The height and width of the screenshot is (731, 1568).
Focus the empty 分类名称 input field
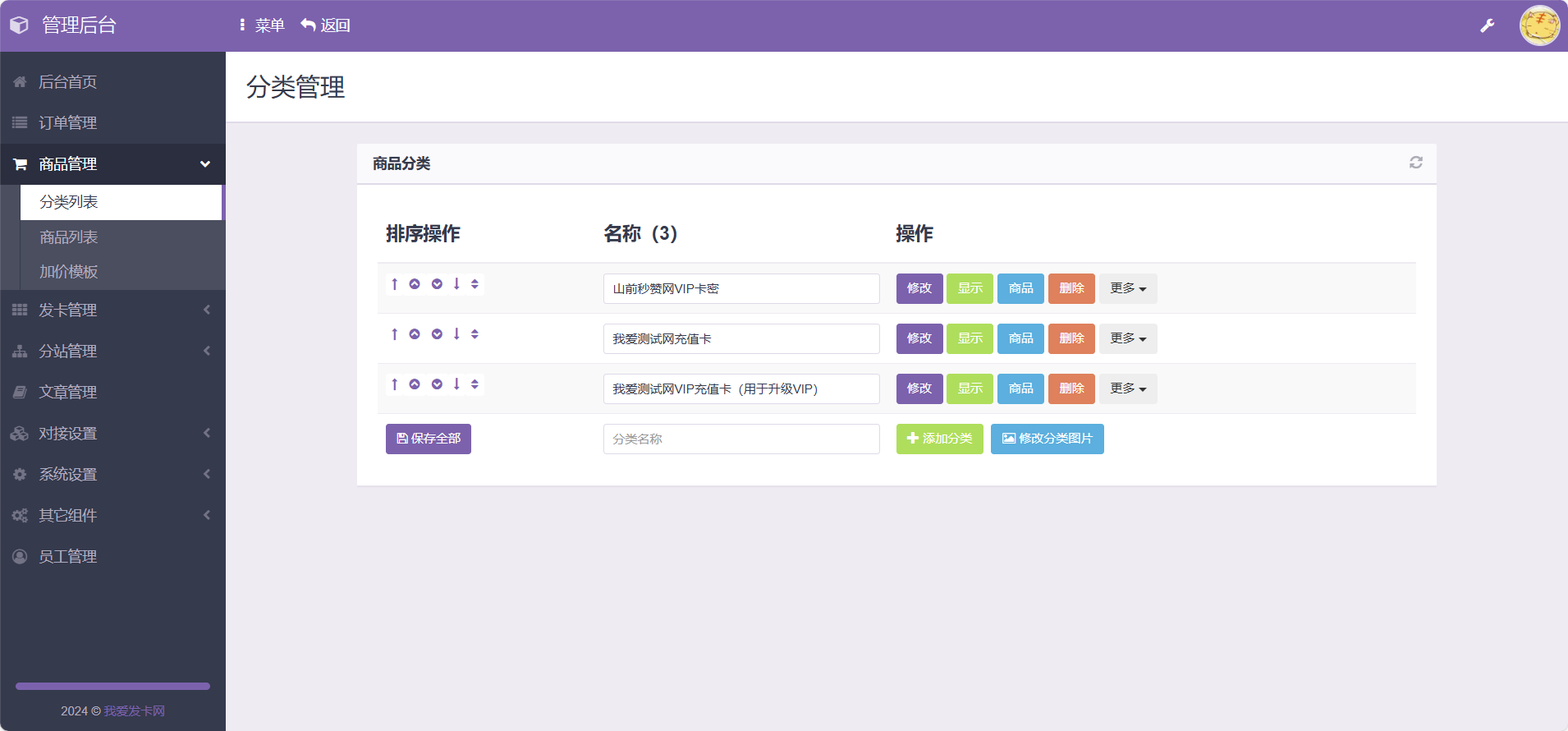[741, 439]
